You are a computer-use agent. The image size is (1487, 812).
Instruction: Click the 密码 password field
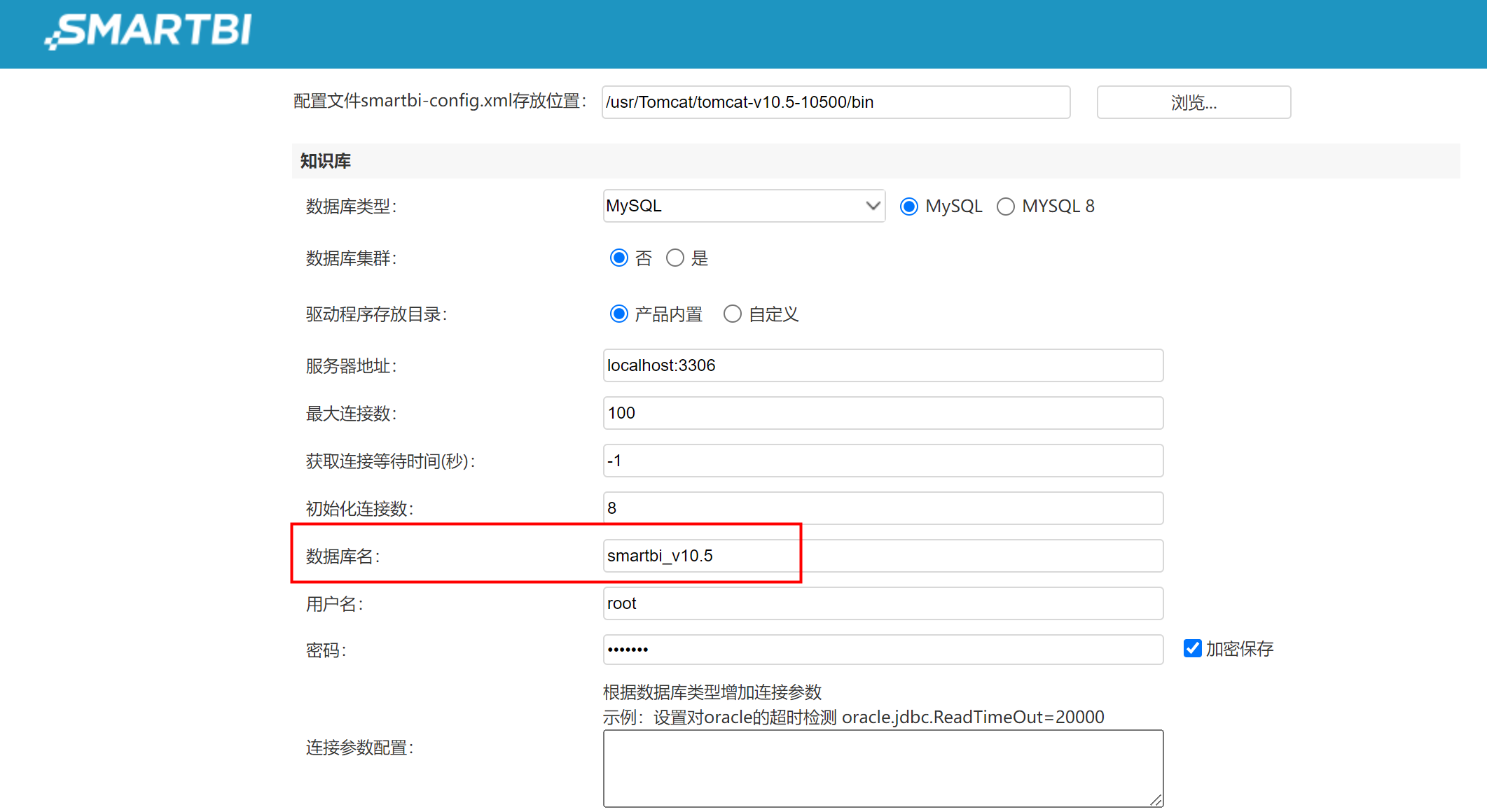[x=883, y=650]
